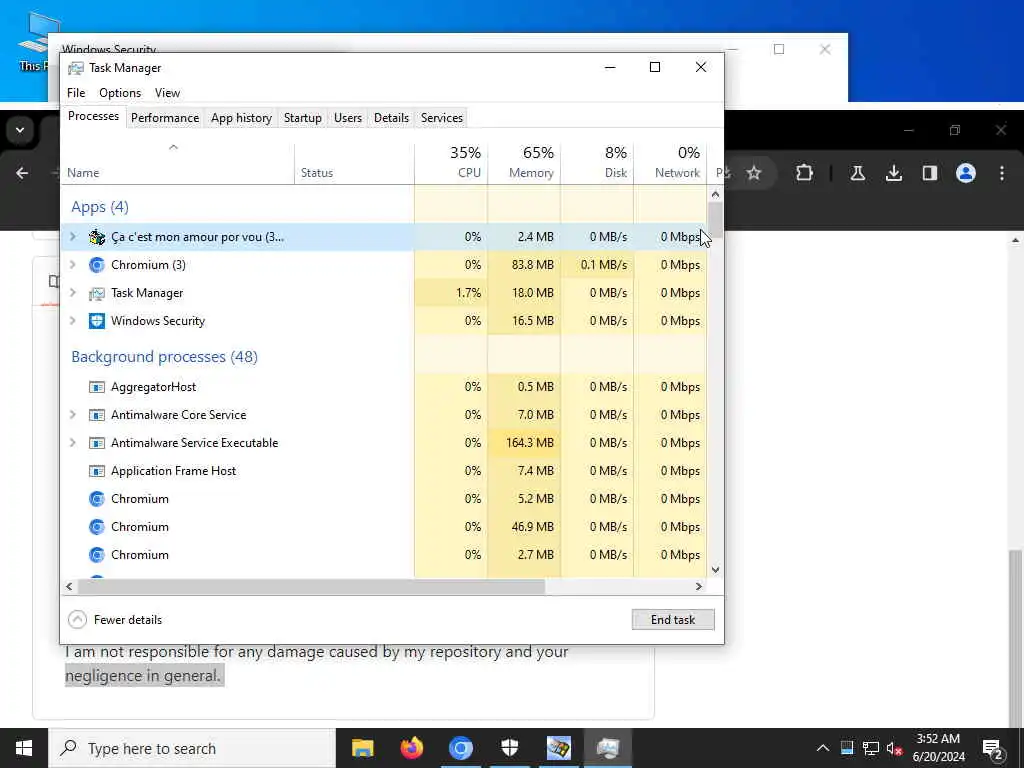The width and height of the screenshot is (1024, 768).
Task: Toggle the browser side panel icon
Action: click(x=930, y=173)
